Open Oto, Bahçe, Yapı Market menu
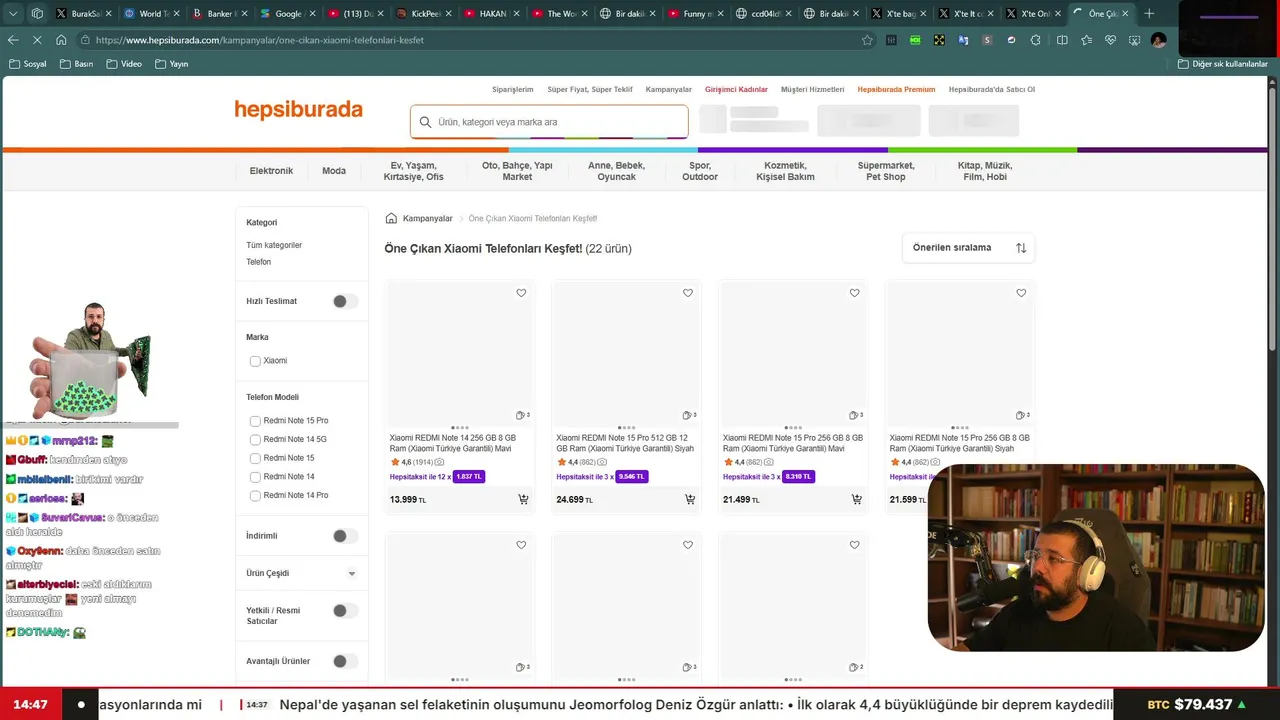 click(x=517, y=171)
